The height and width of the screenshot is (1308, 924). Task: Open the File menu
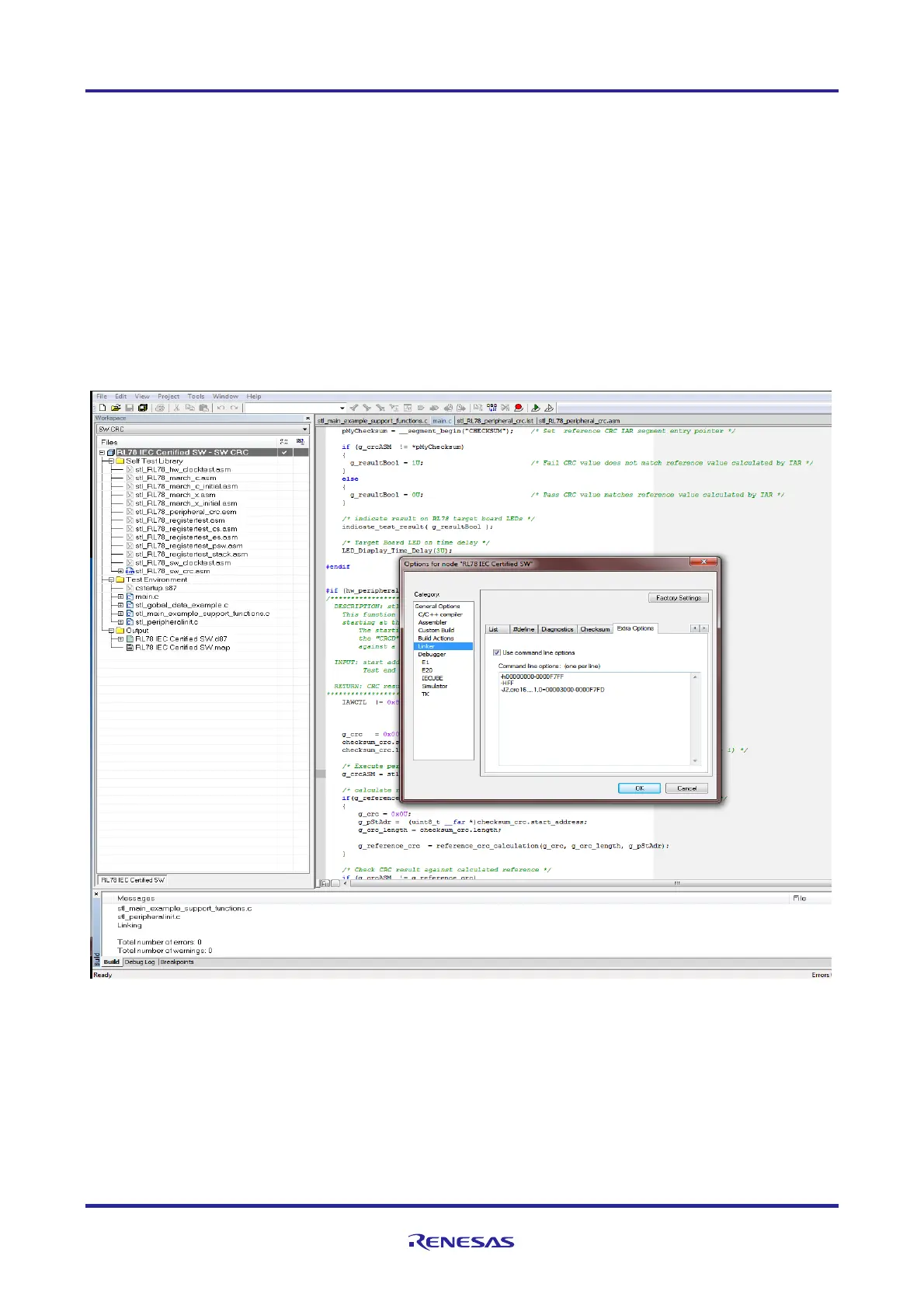pyautogui.click(x=102, y=396)
